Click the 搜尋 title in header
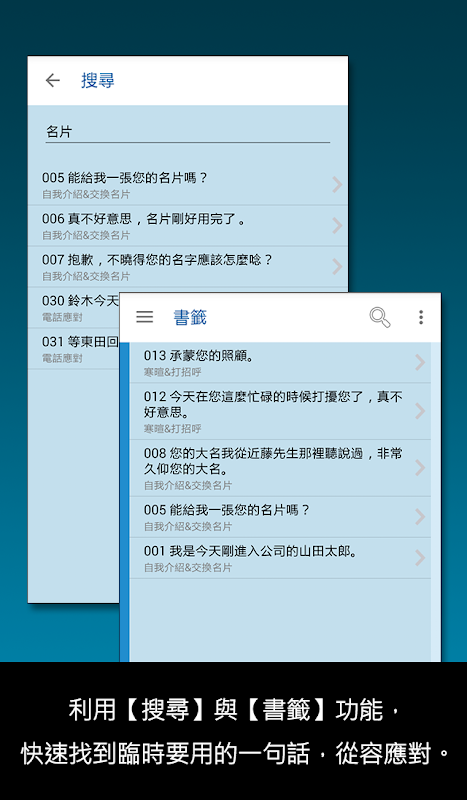The width and height of the screenshot is (467, 800). (x=97, y=81)
